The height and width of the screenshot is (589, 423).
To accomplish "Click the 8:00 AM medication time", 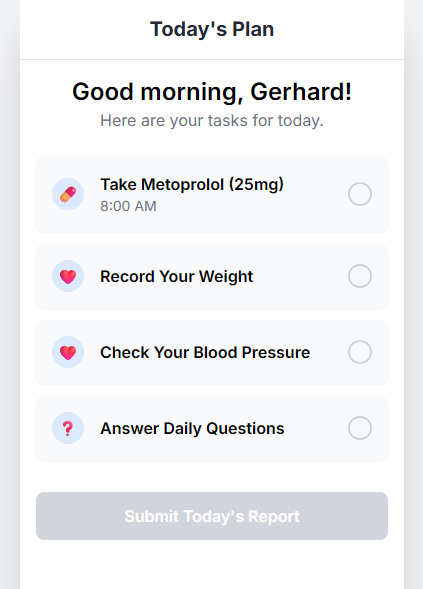I will click(x=128, y=206).
